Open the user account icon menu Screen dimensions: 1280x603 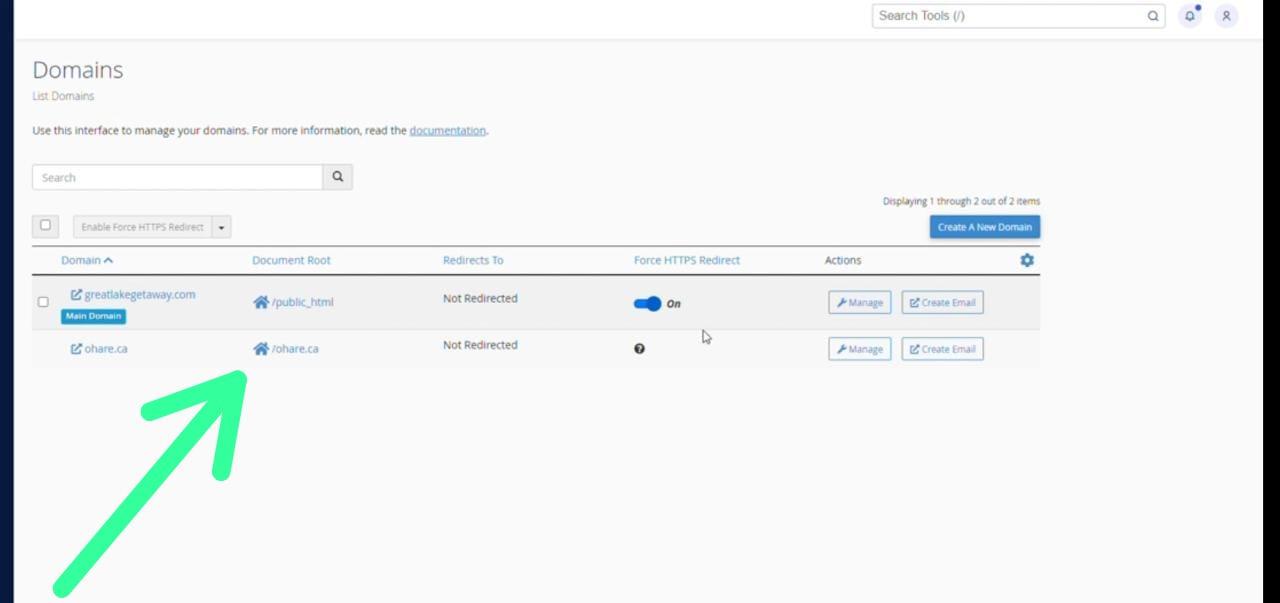[1226, 16]
